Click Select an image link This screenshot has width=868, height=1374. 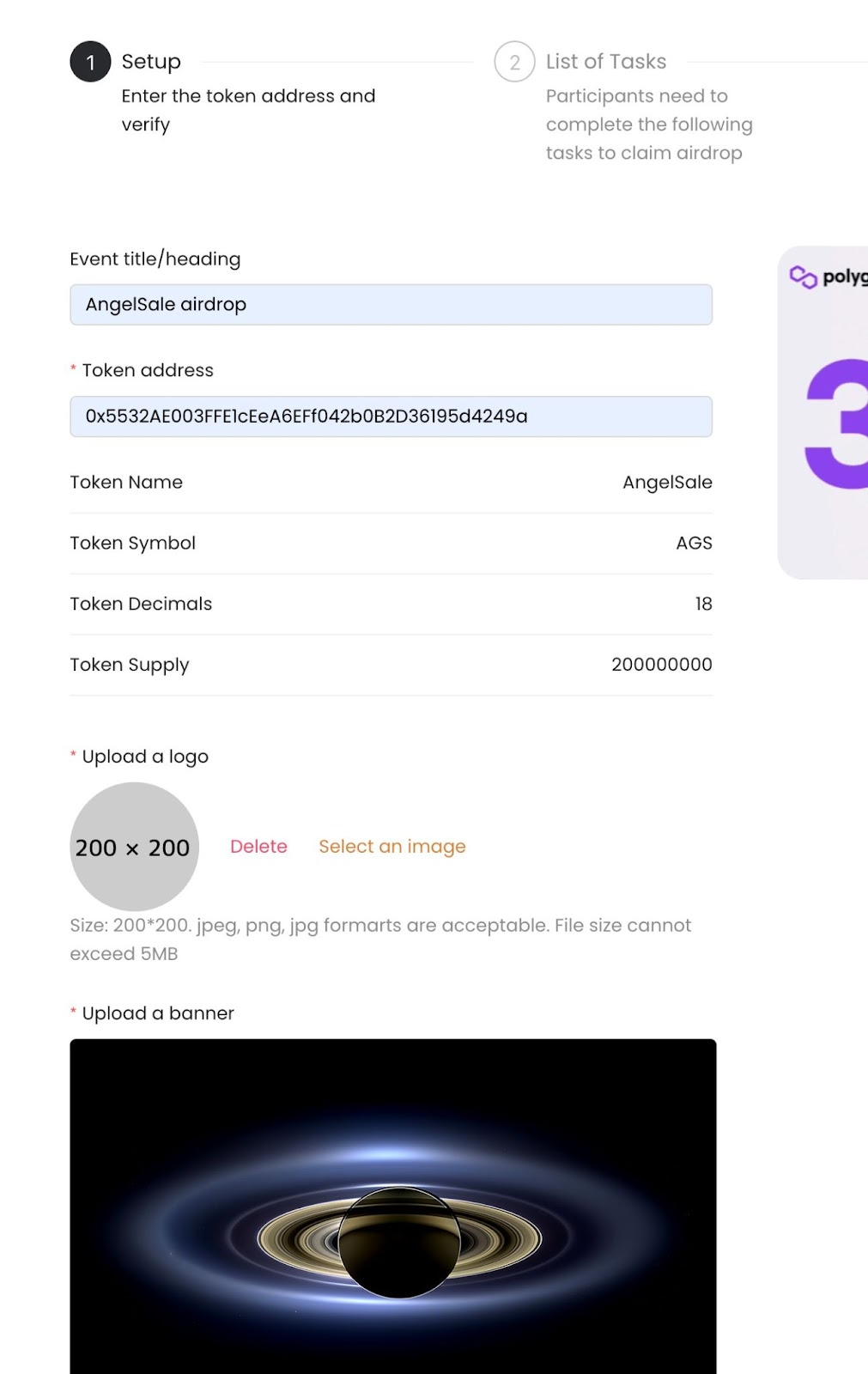[x=392, y=847]
